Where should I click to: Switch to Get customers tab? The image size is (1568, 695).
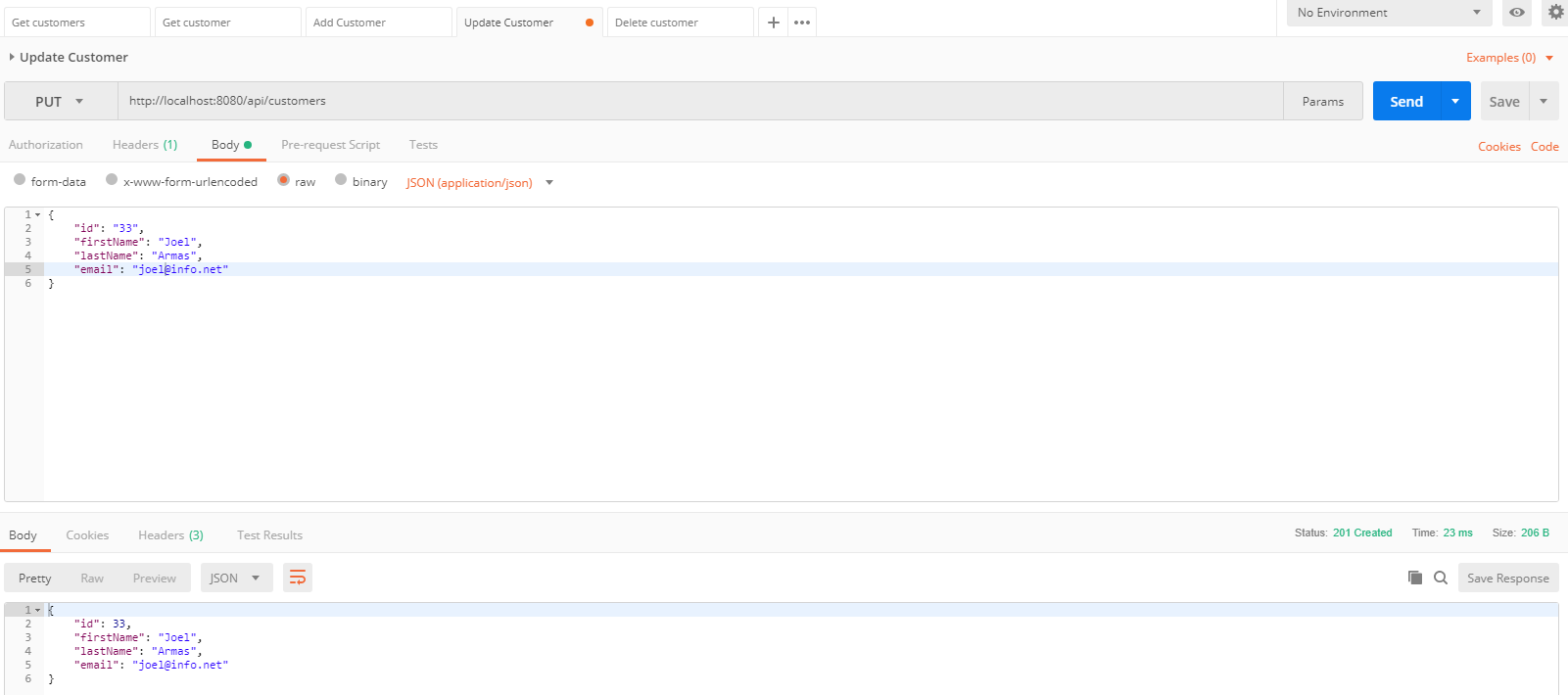[x=75, y=23]
